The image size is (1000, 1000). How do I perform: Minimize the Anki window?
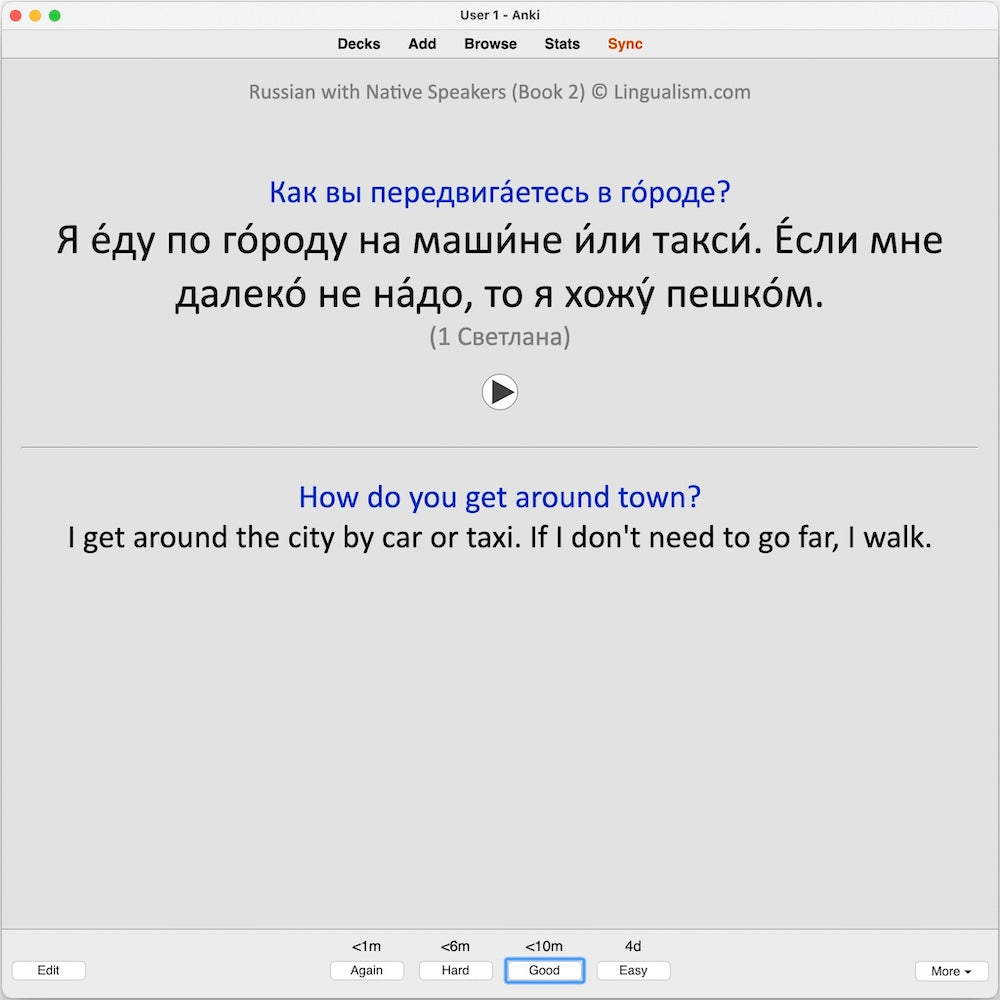coord(35,15)
